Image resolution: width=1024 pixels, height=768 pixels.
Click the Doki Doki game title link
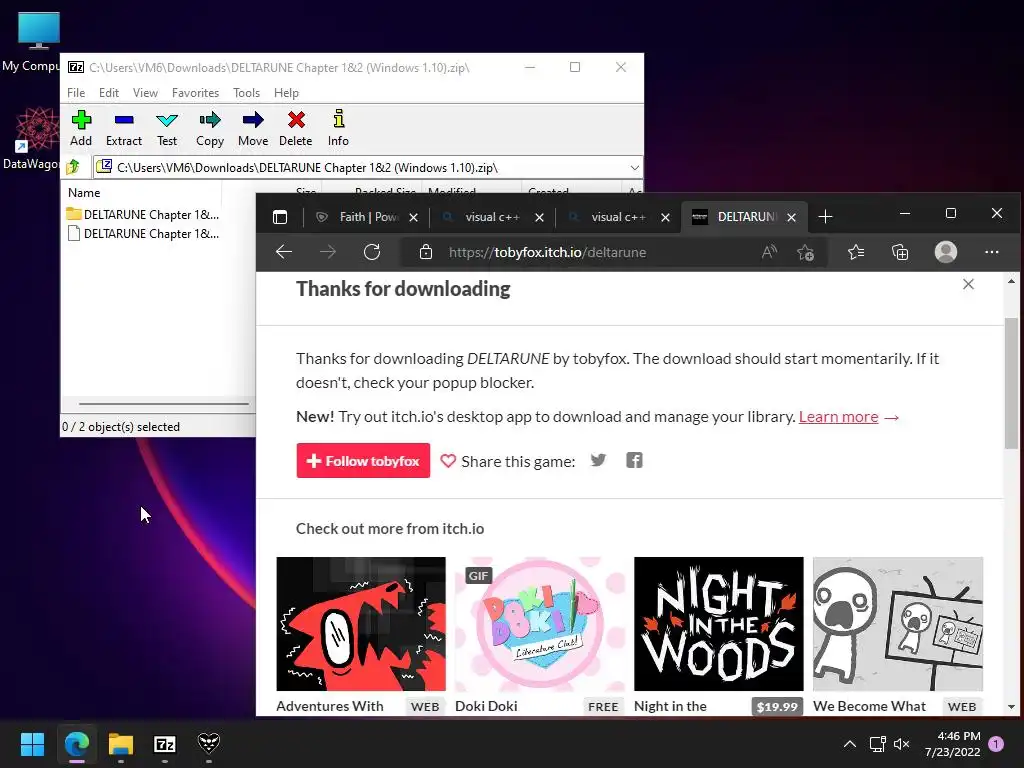[486, 706]
